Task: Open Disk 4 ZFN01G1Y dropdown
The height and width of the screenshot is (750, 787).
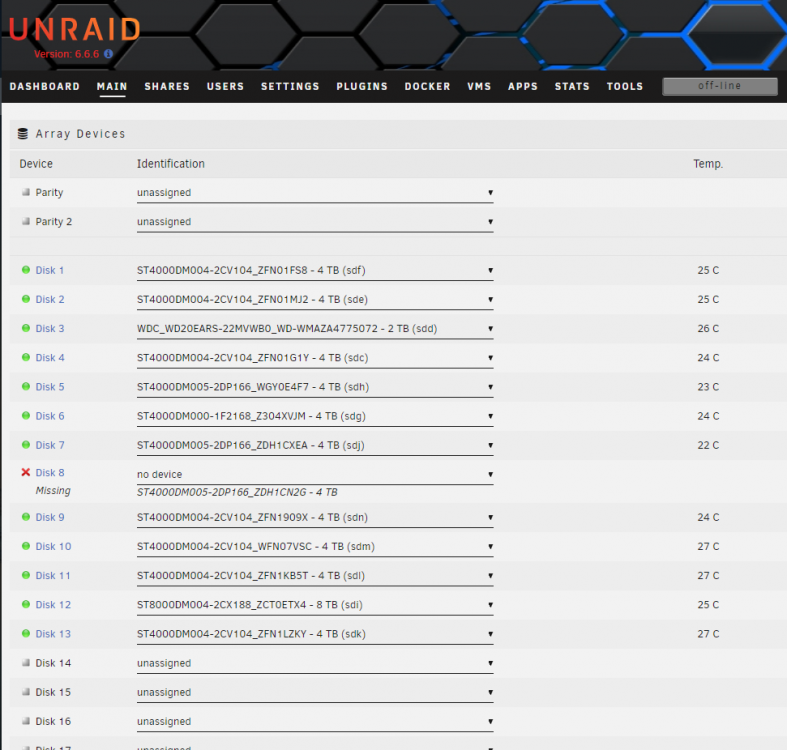Action: click(x=315, y=358)
